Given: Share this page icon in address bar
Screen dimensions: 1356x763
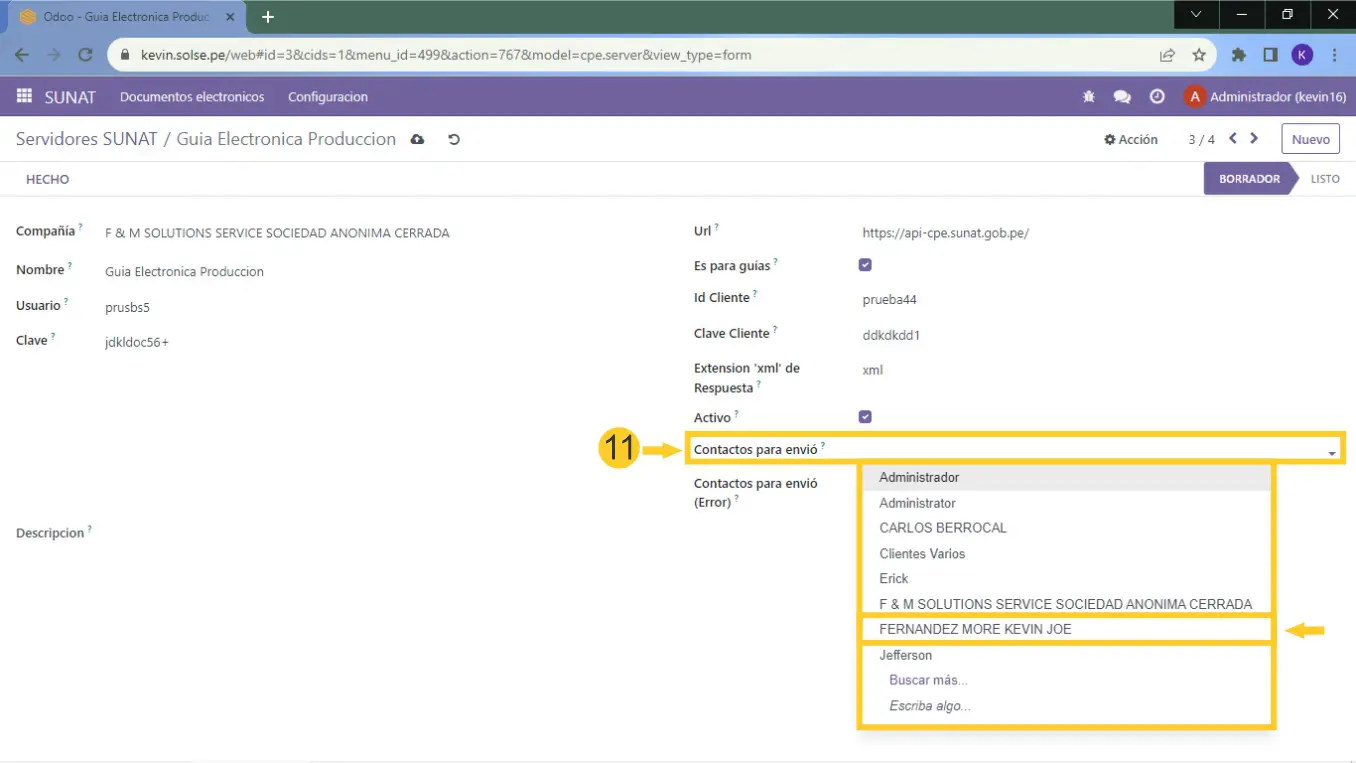Looking at the screenshot, I should tap(1167, 55).
